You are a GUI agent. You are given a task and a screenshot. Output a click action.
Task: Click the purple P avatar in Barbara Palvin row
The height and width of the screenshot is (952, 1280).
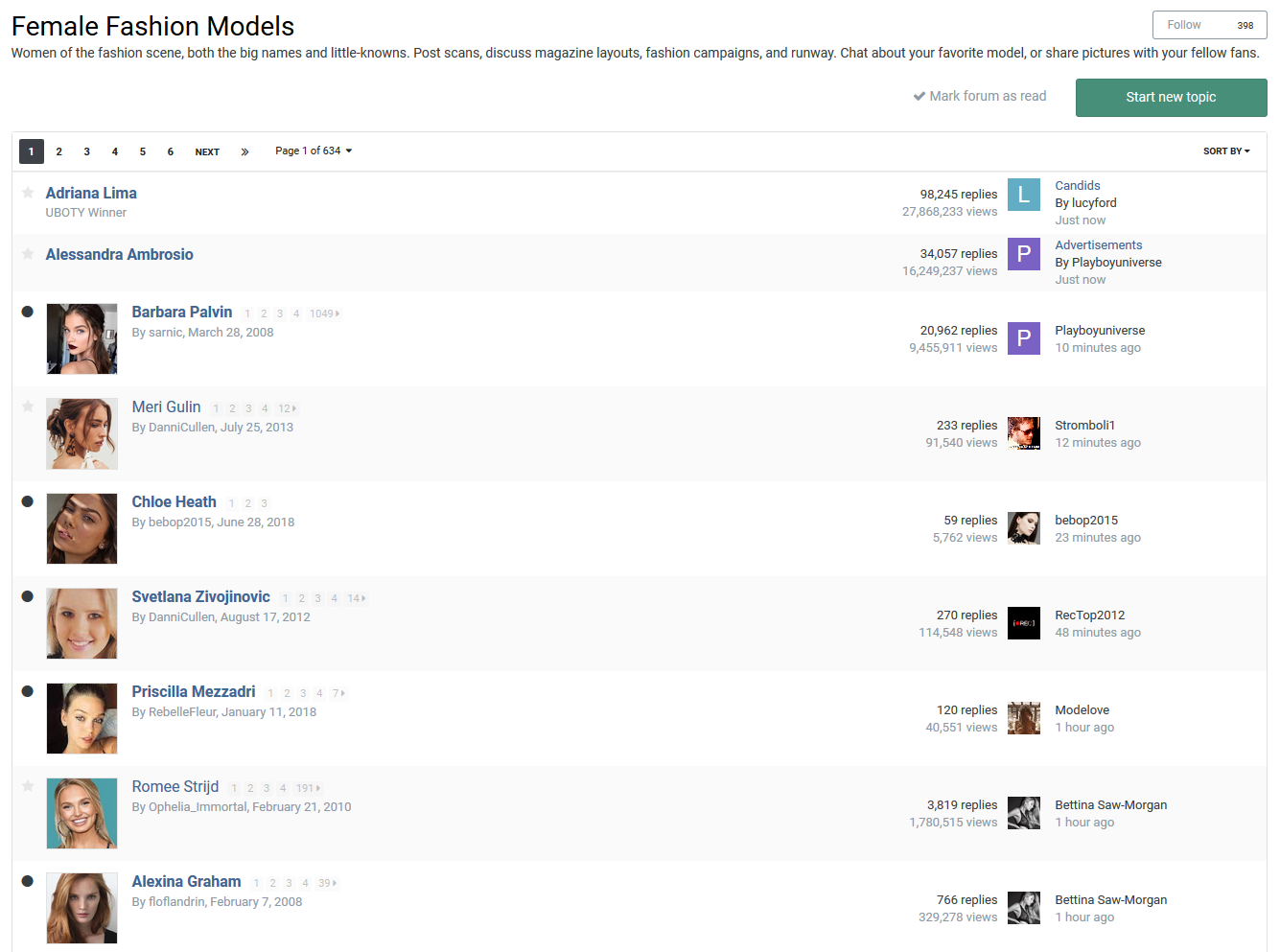pos(1023,338)
